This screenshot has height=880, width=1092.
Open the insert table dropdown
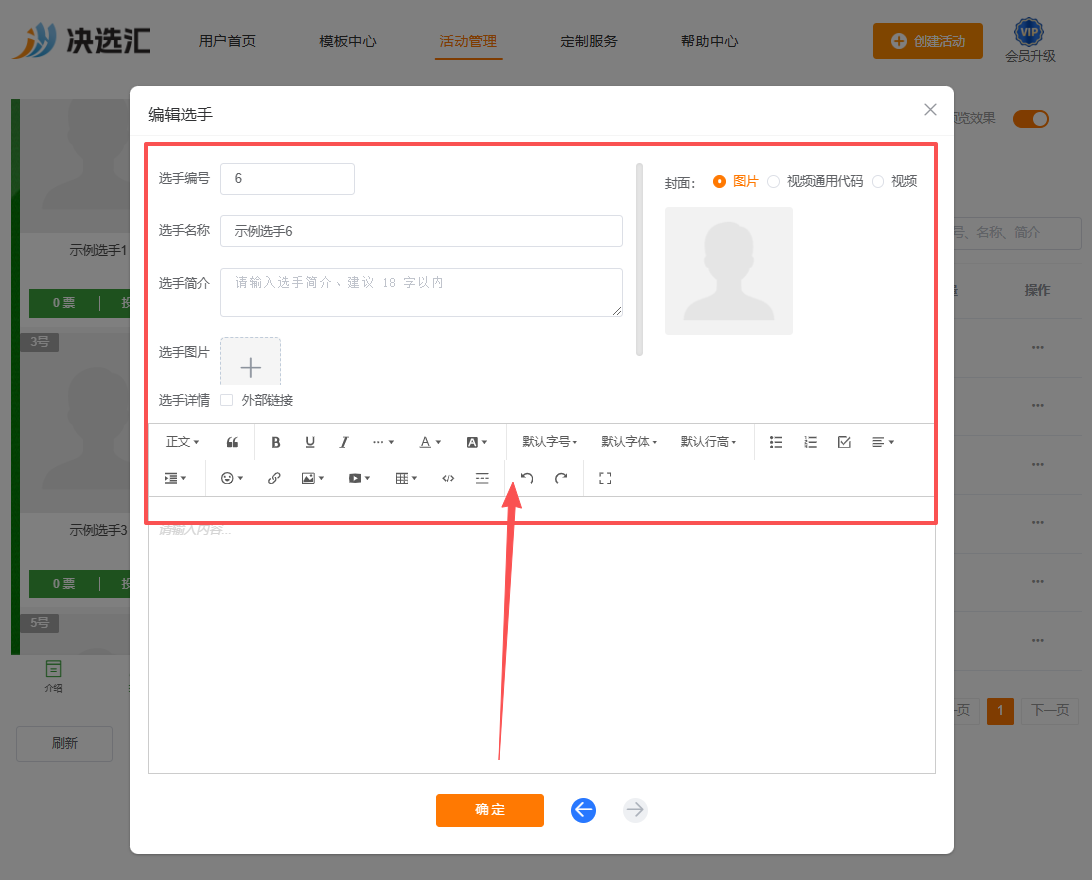coord(406,478)
